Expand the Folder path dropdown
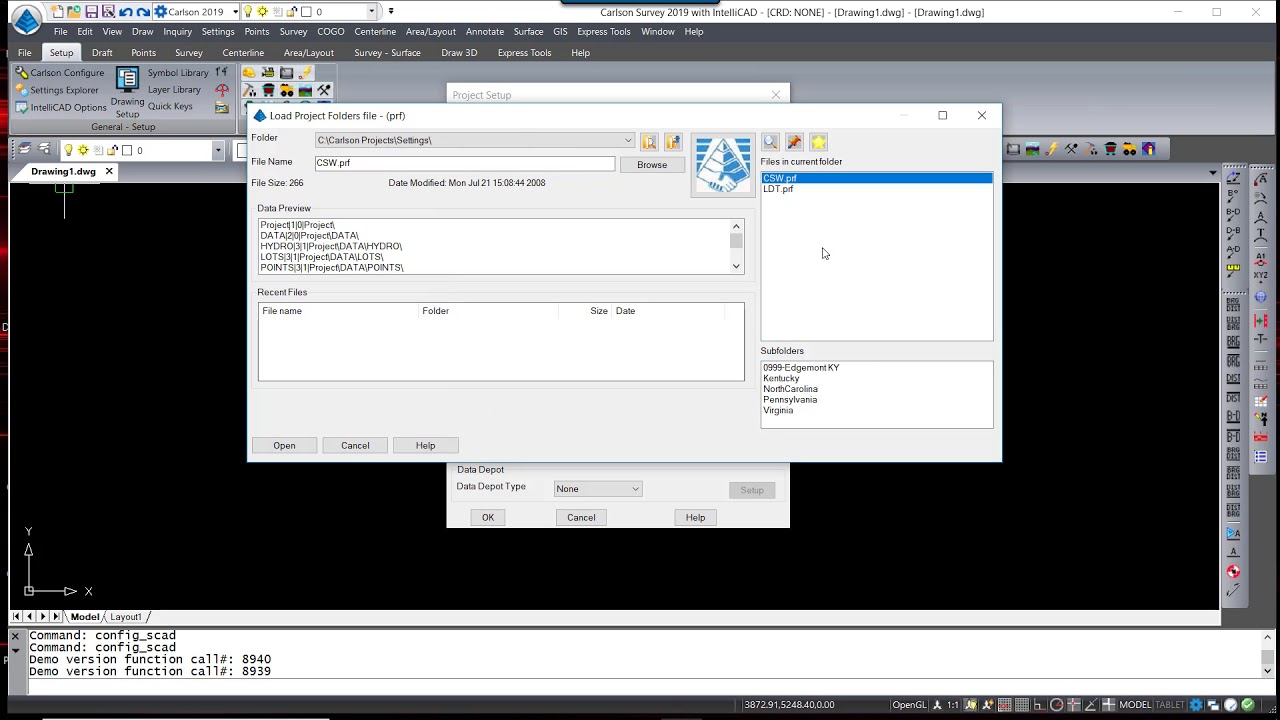 (x=628, y=141)
